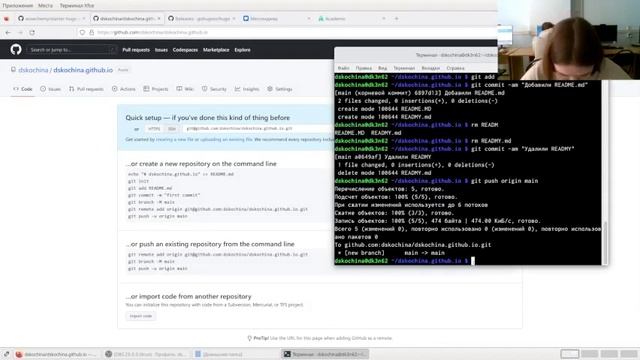Open the Security tab
The image size is (640, 360).
(214, 89)
